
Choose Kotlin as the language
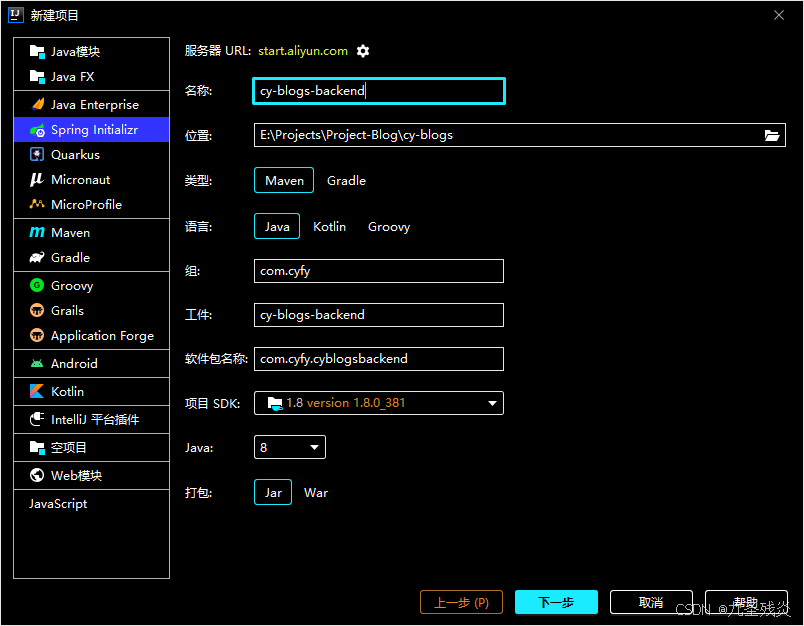pos(329,227)
